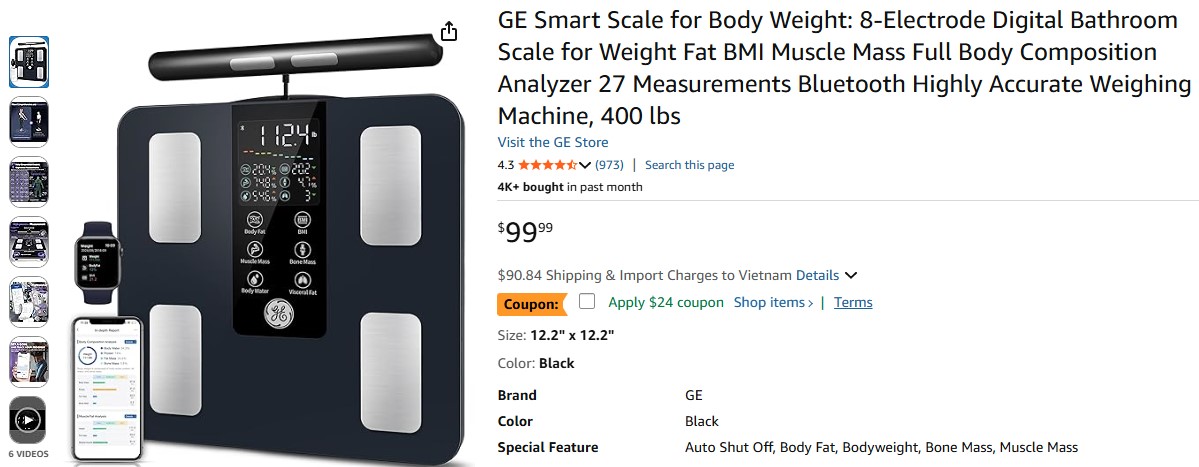The image size is (1199, 467).
Task: Select the third product image thumbnail
Action: [x=28, y=181]
